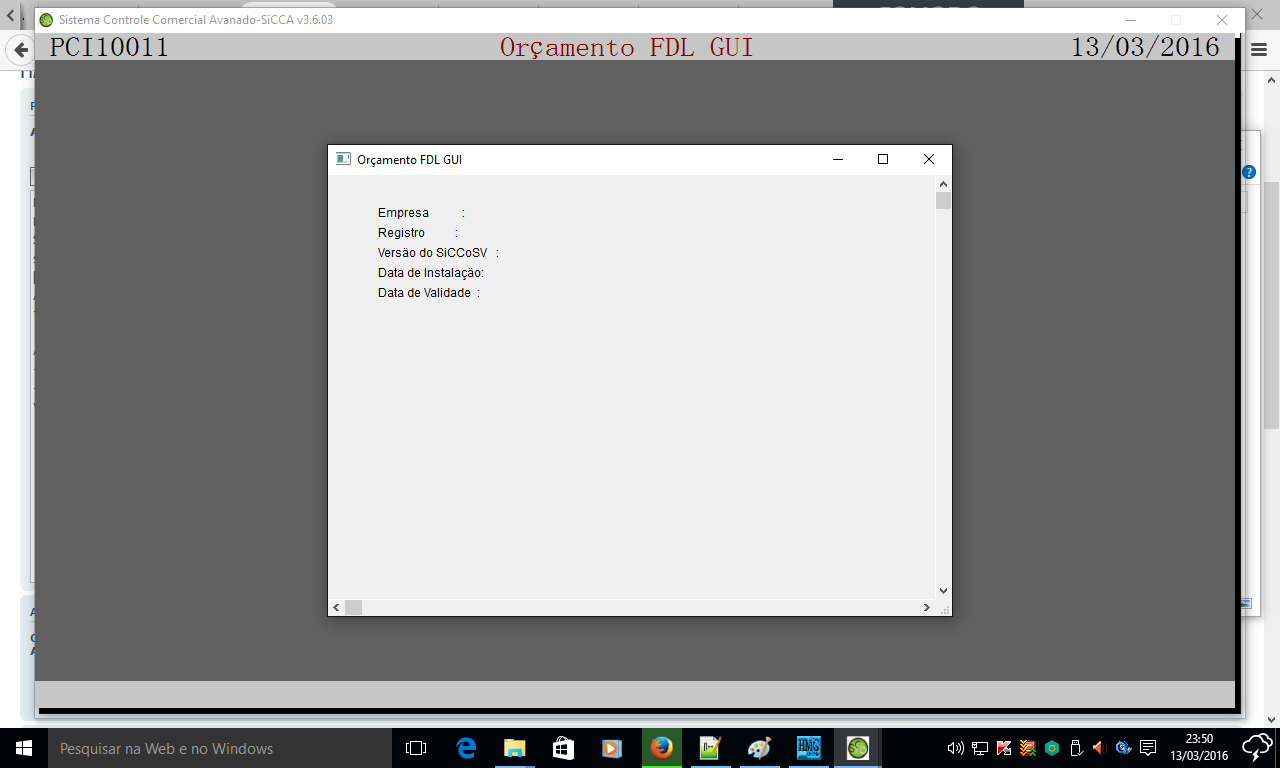Open the HMG taskbar application
Screen dimensions: 1280x768
[x=808, y=748]
